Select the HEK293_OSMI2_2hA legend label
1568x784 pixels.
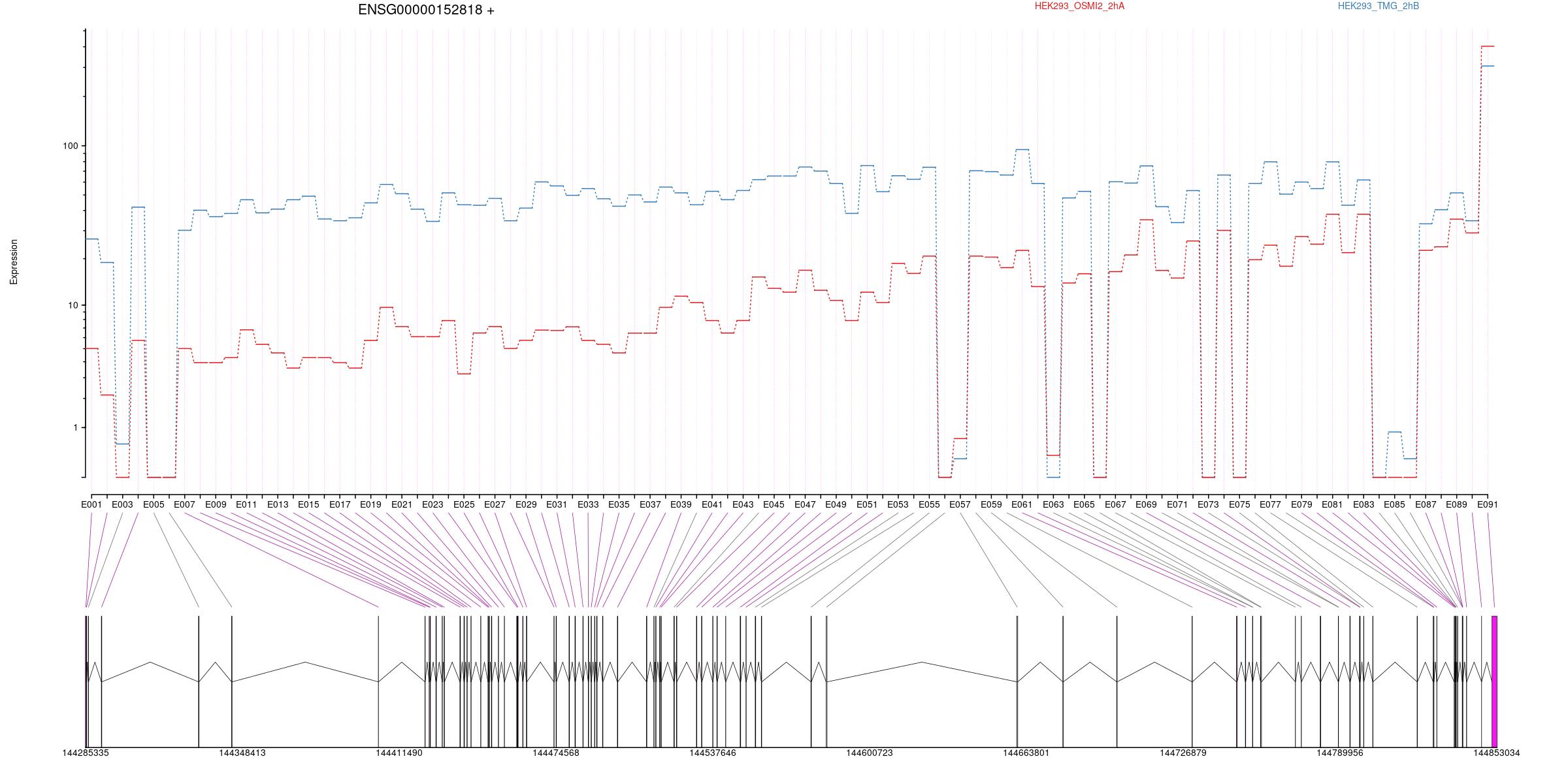1079,6
